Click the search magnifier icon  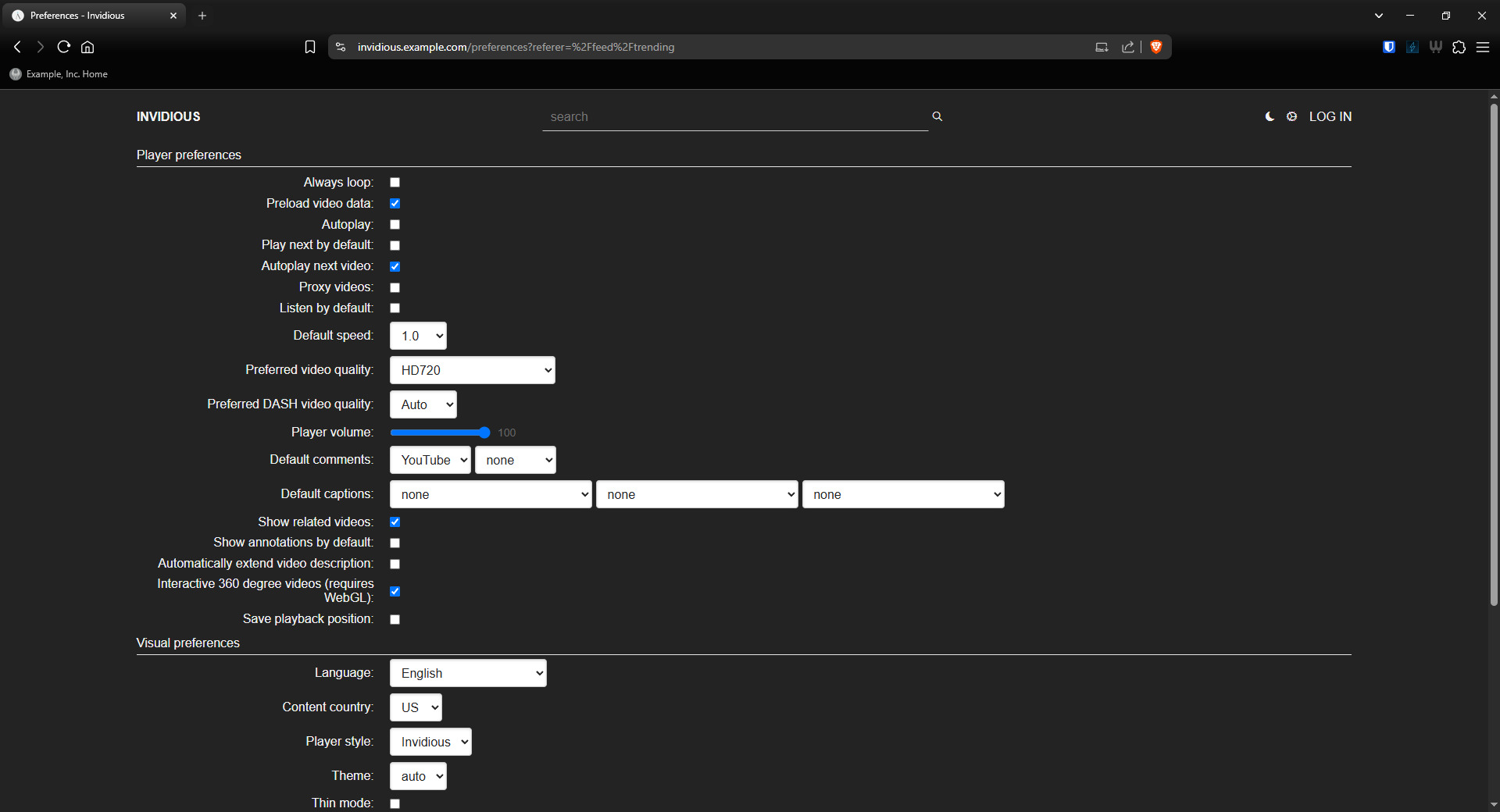click(x=937, y=116)
